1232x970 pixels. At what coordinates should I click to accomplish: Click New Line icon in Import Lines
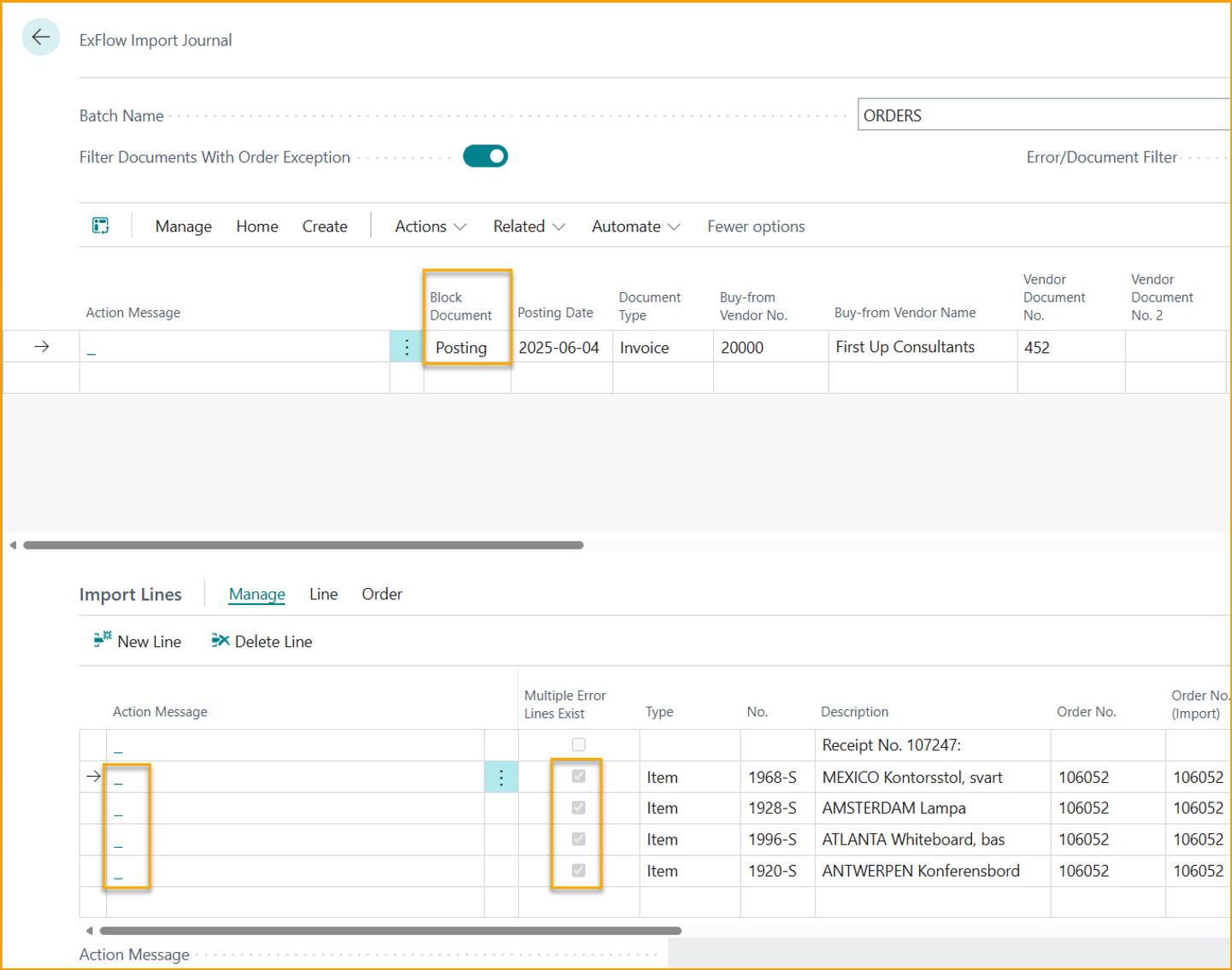pyautogui.click(x=103, y=640)
